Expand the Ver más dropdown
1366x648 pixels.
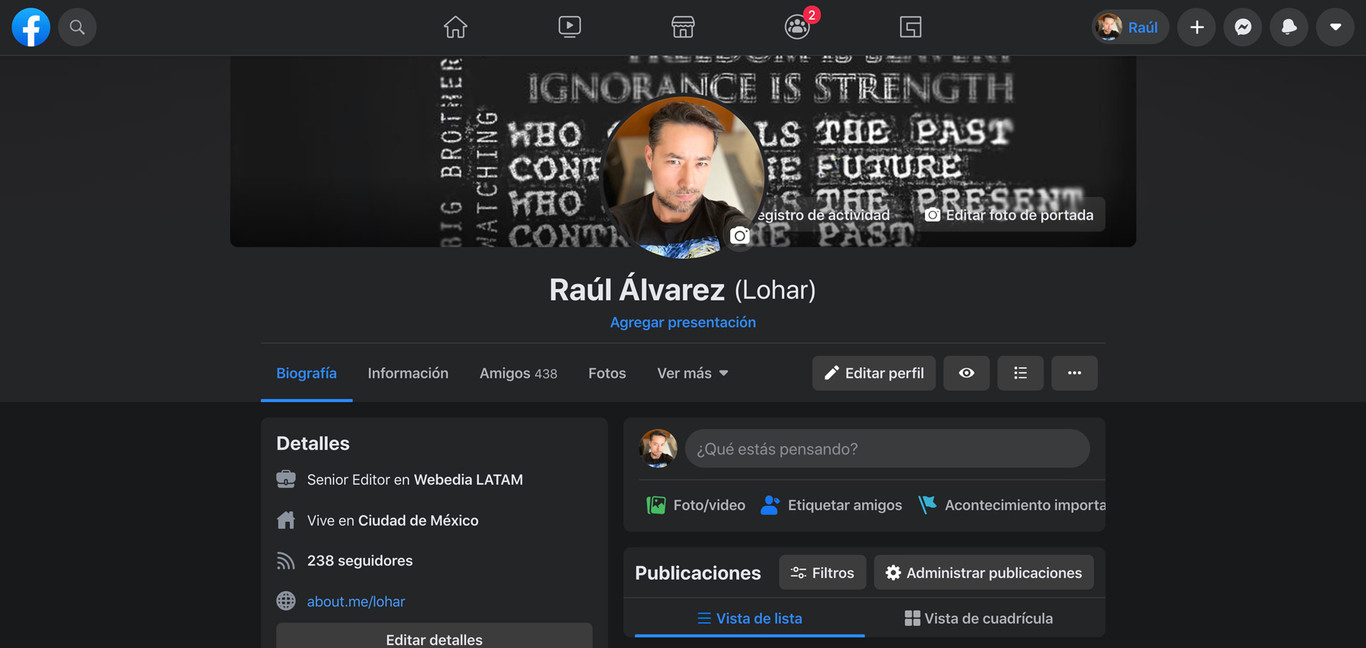click(693, 373)
